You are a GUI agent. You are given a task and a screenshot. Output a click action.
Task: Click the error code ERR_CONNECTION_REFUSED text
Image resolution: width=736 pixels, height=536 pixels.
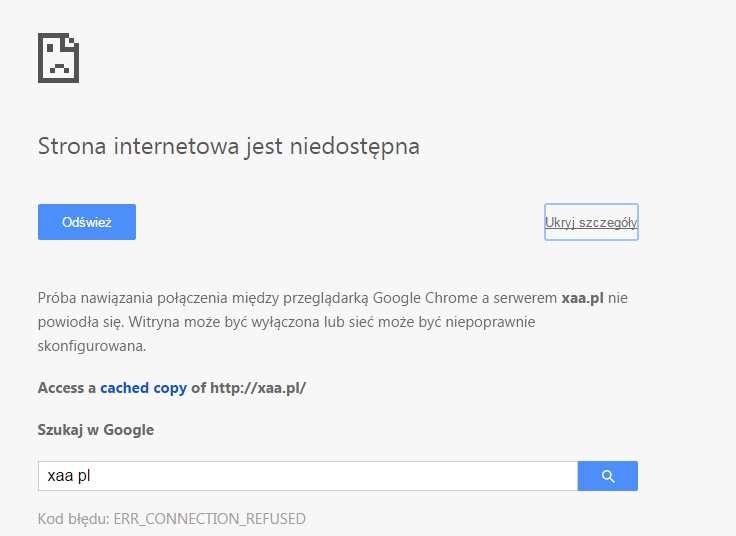210,519
